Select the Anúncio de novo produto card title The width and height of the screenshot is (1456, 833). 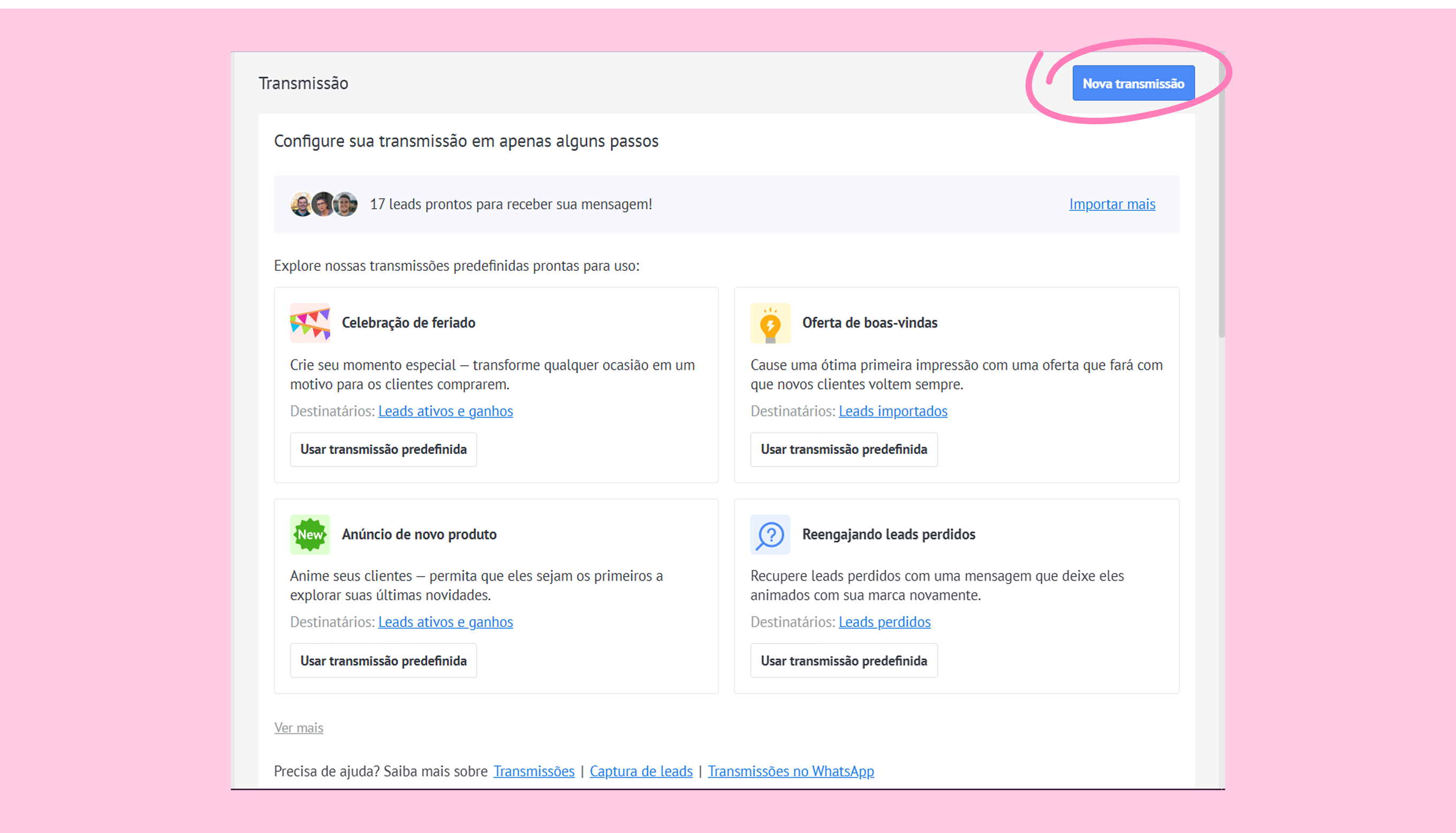[419, 534]
